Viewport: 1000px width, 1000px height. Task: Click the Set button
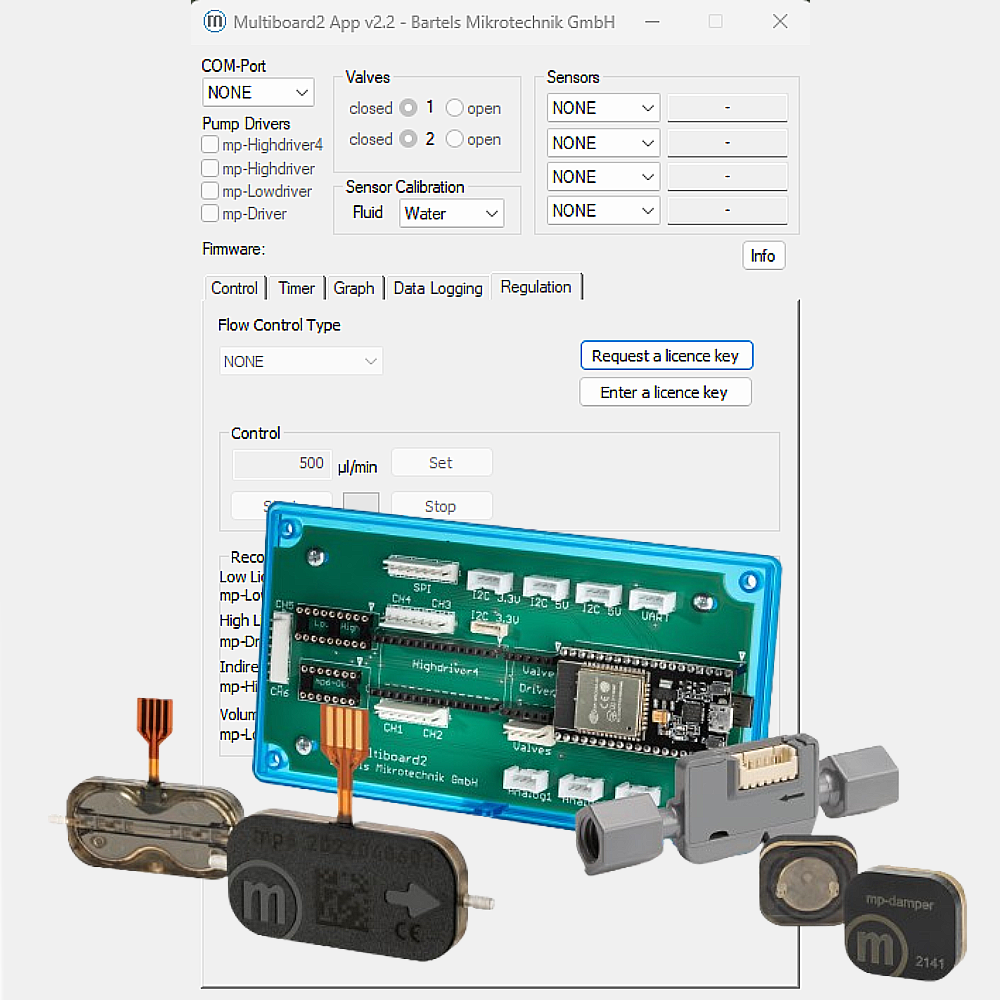coord(441,462)
